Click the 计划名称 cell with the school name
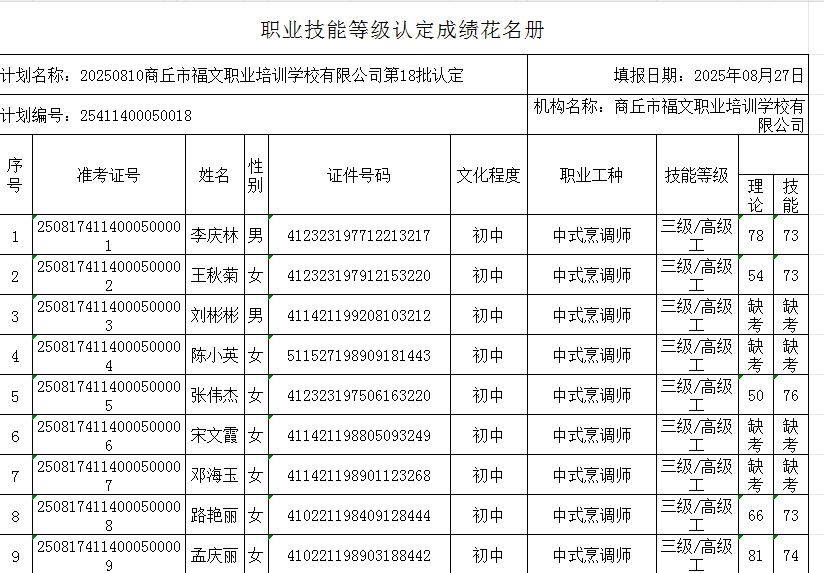The height and width of the screenshot is (573, 824). click(232, 76)
